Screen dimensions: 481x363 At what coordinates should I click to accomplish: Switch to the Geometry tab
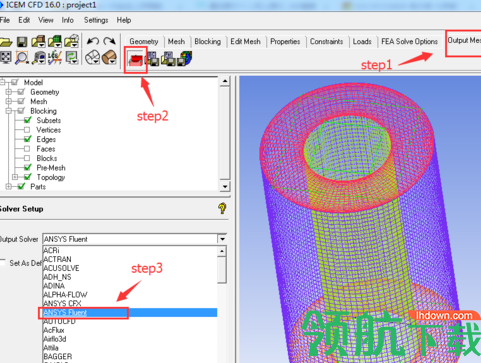click(144, 41)
